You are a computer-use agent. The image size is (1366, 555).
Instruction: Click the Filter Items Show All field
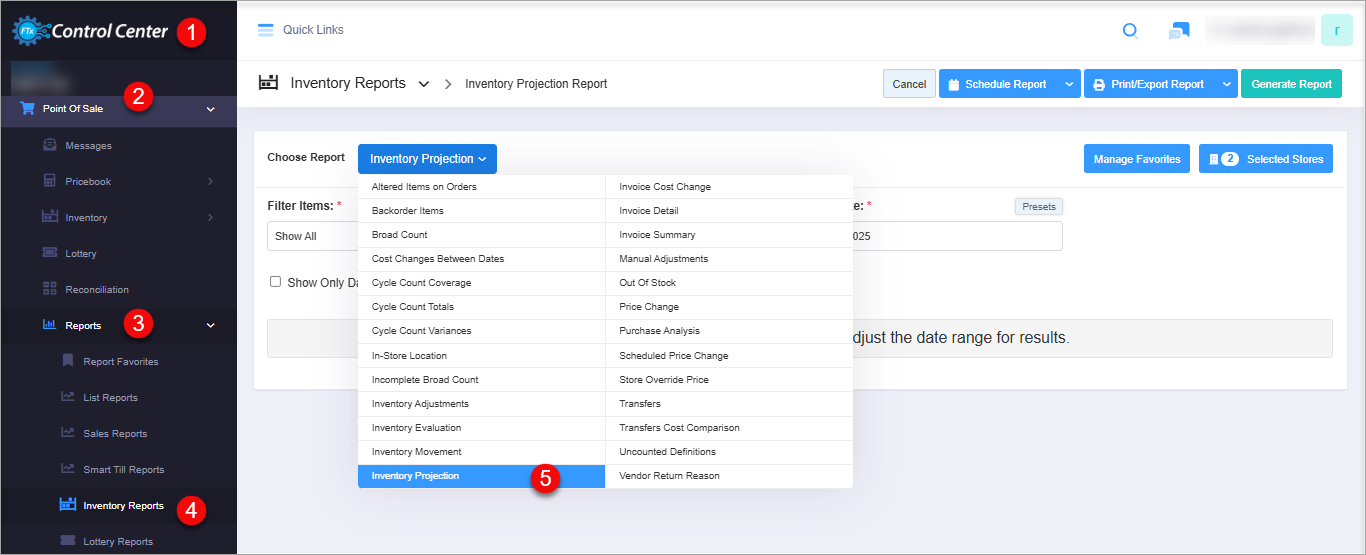click(x=312, y=237)
